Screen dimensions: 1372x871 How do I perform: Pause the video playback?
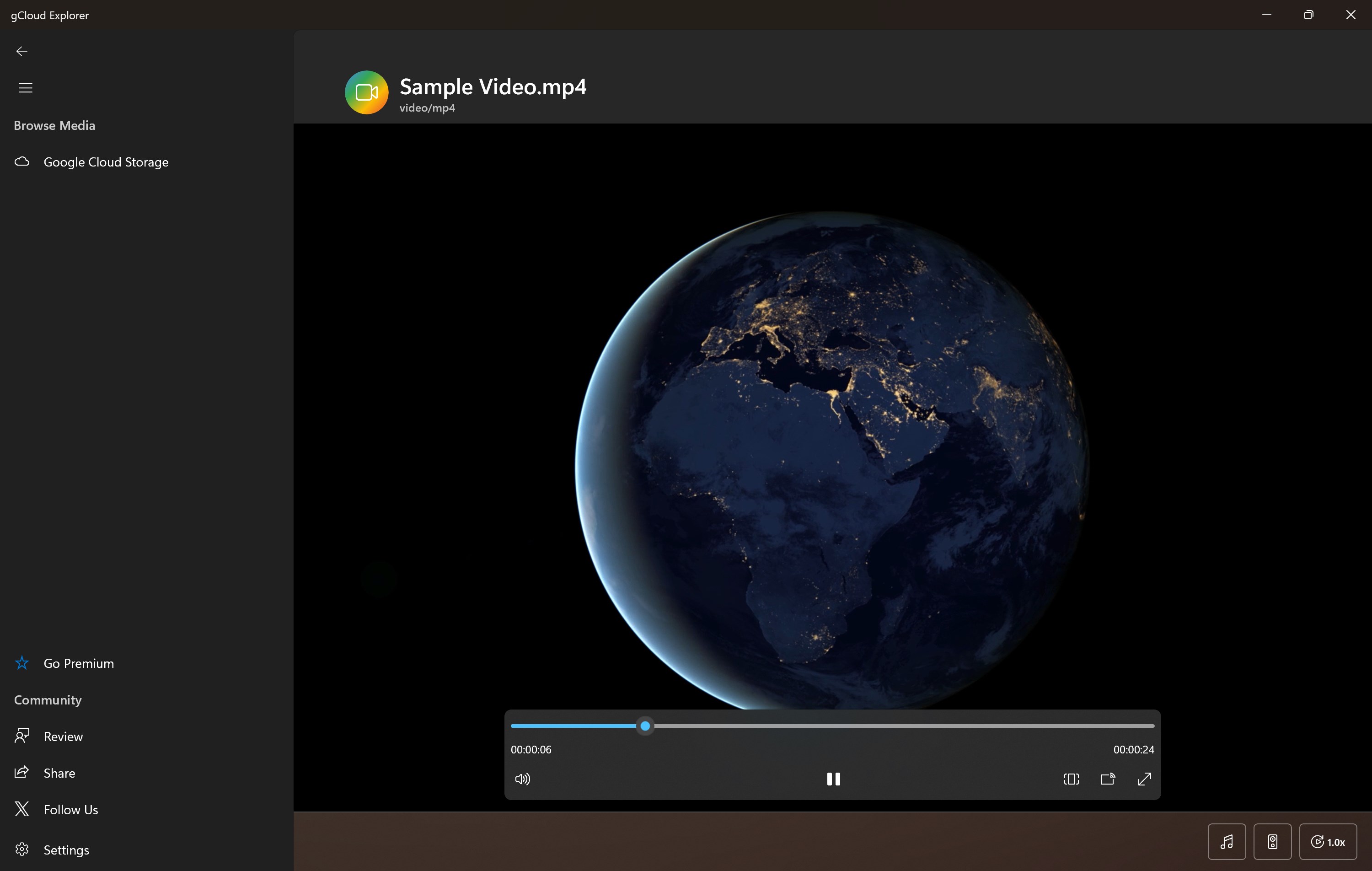(833, 779)
